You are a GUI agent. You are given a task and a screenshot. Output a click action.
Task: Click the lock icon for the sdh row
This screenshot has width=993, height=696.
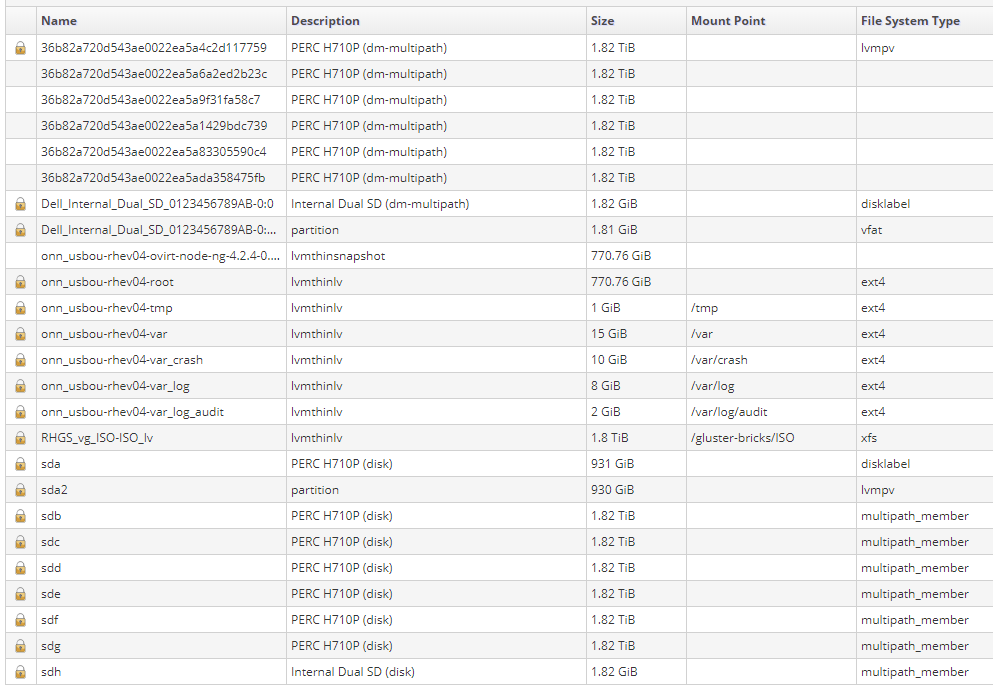tap(20, 672)
